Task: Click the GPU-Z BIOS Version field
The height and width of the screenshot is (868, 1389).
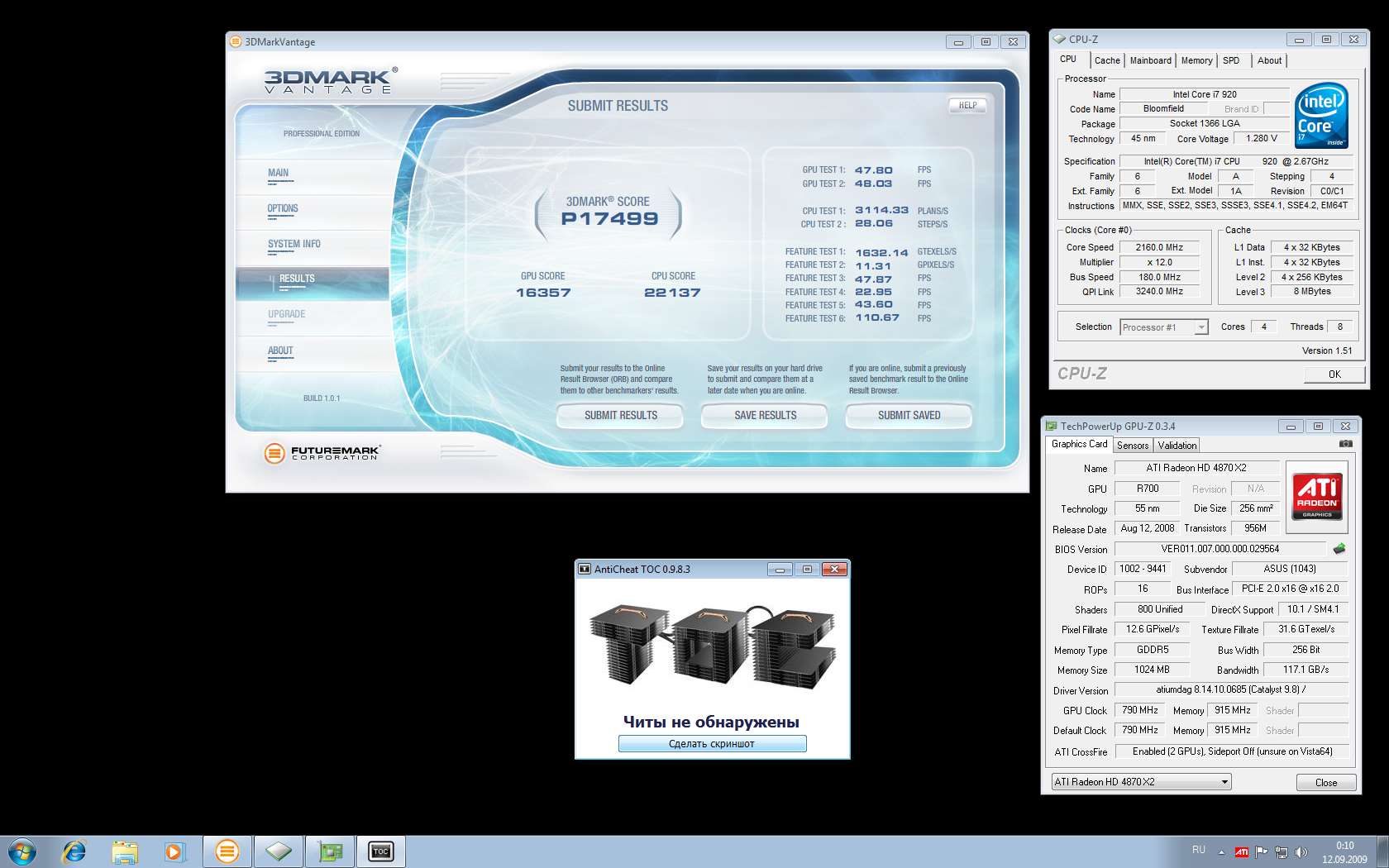Action: 1220,549
